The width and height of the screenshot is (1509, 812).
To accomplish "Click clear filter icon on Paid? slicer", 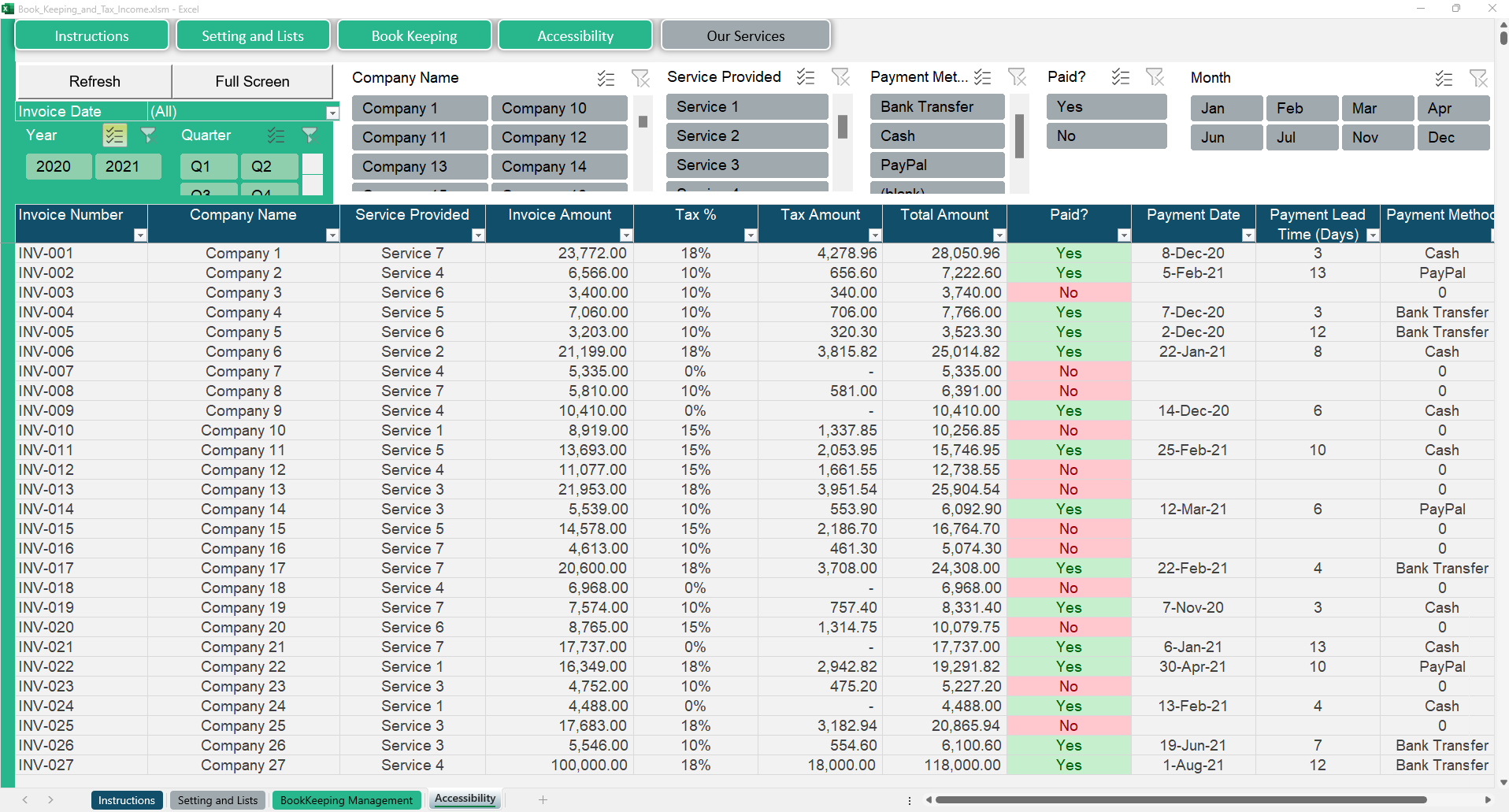I will (x=1155, y=77).
